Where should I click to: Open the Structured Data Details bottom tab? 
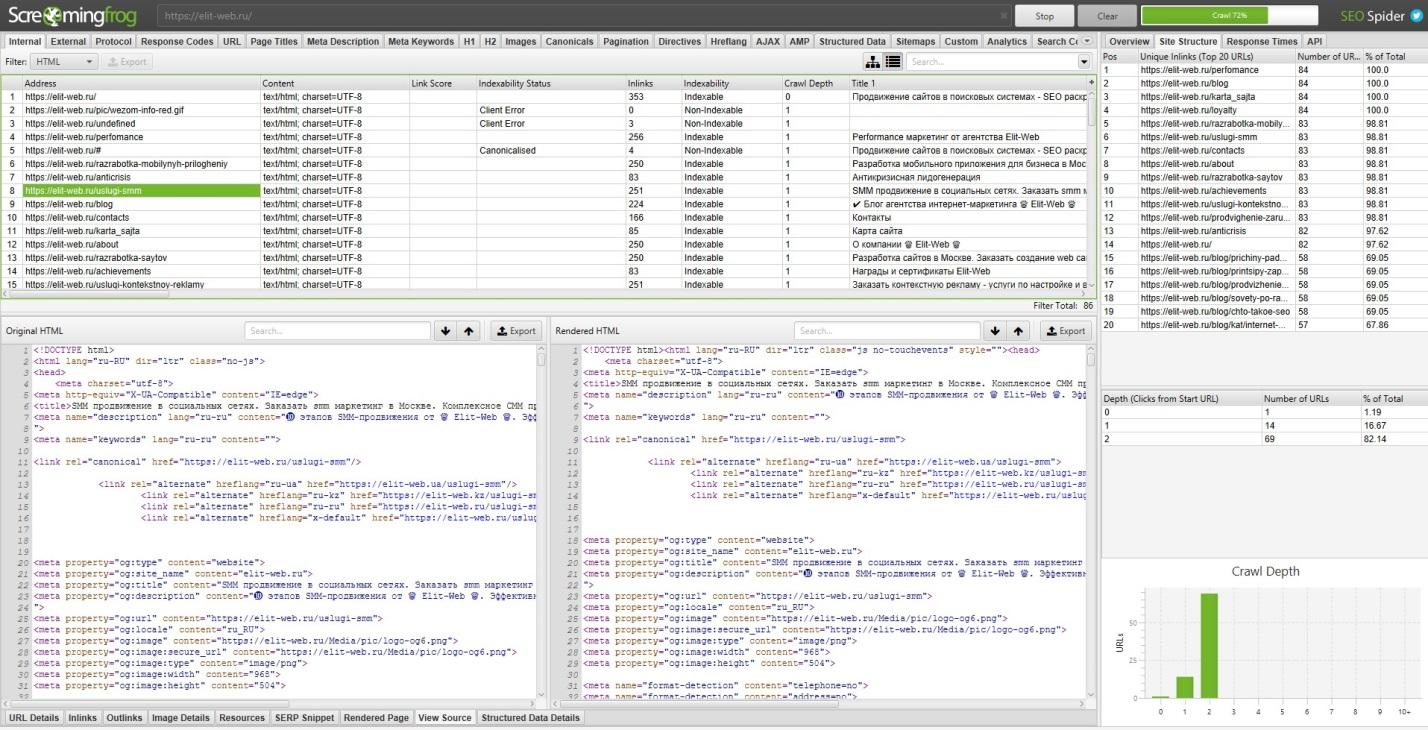(x=530, y=718)
